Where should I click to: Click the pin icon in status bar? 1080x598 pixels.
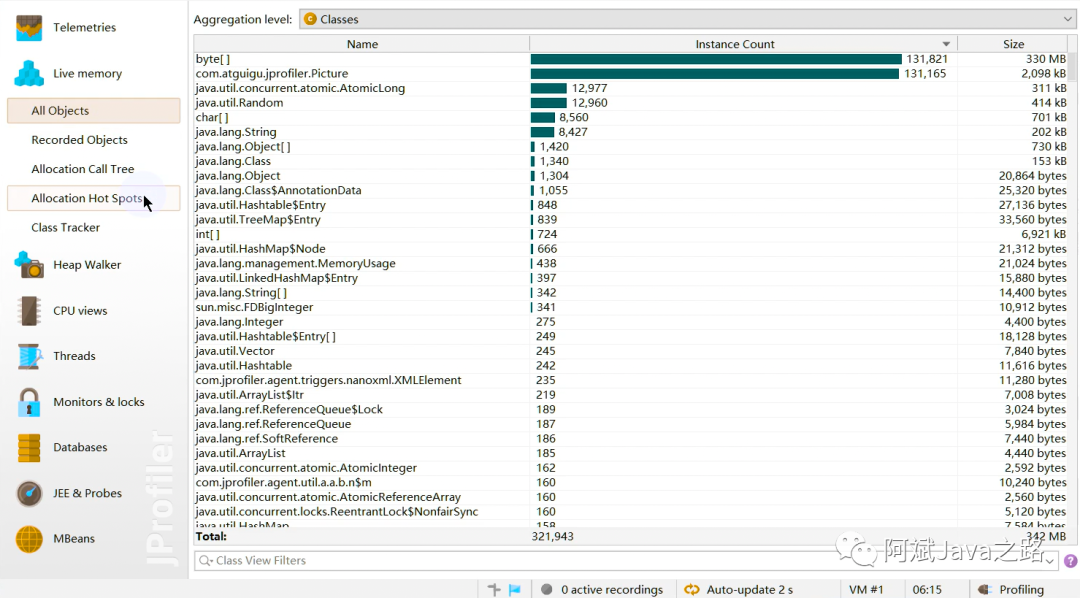click(x=494, y=589)
